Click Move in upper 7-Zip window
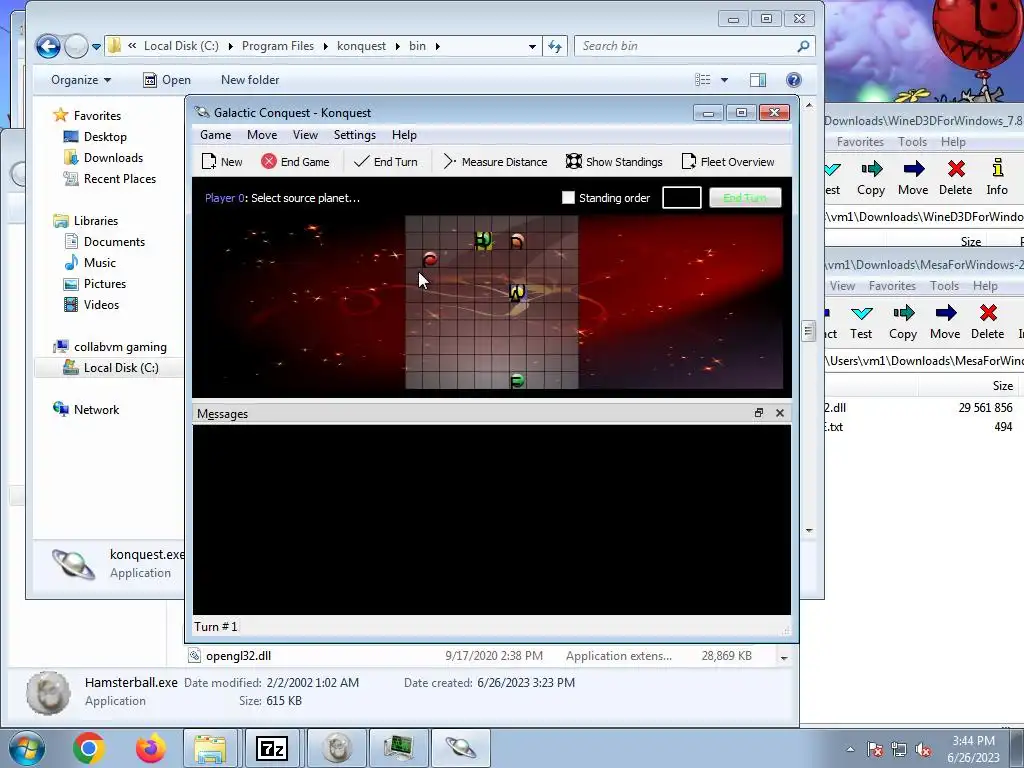1024x768 pixels. pos(913,178)
